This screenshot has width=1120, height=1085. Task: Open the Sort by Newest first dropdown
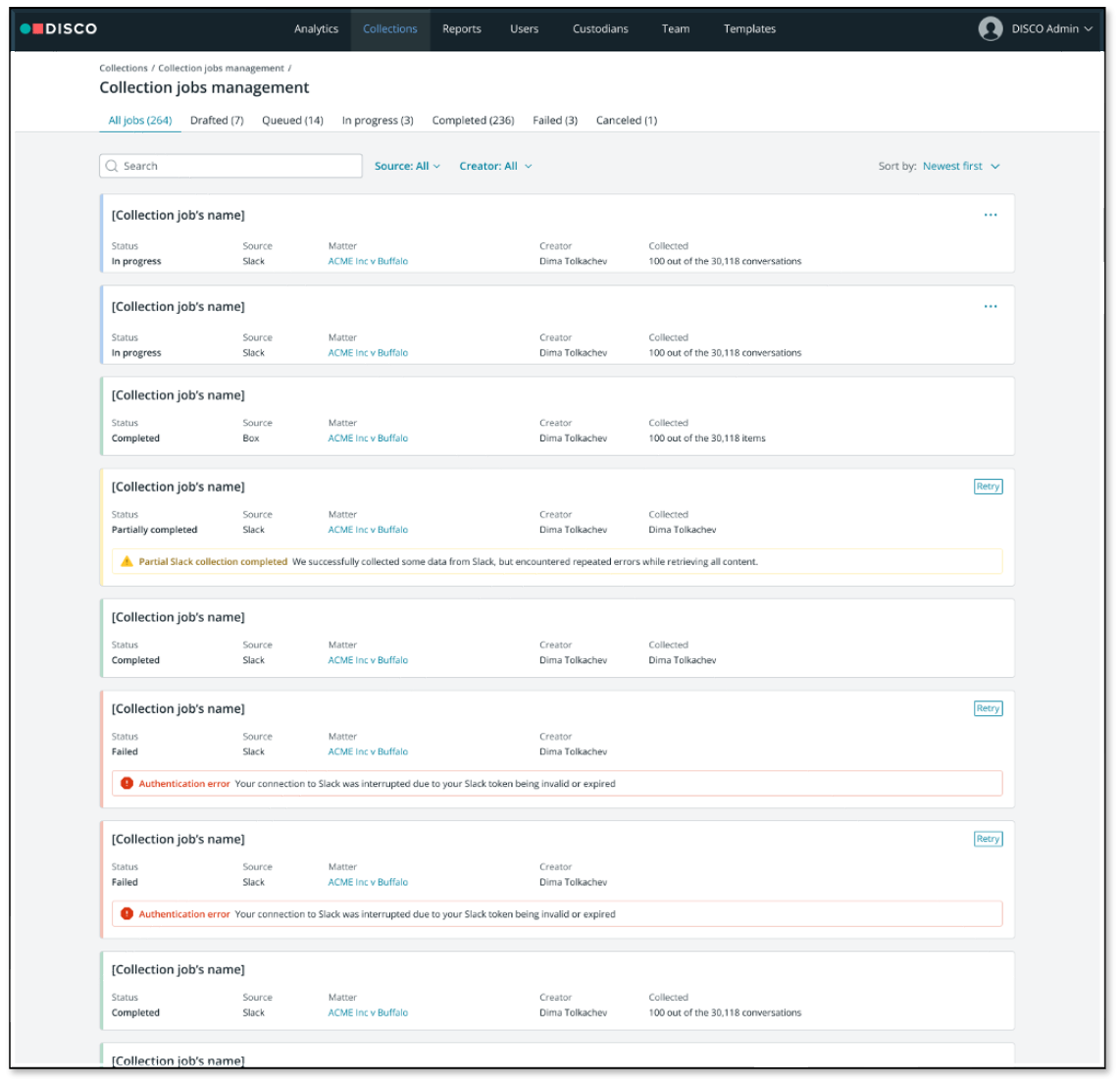(960, 167)
